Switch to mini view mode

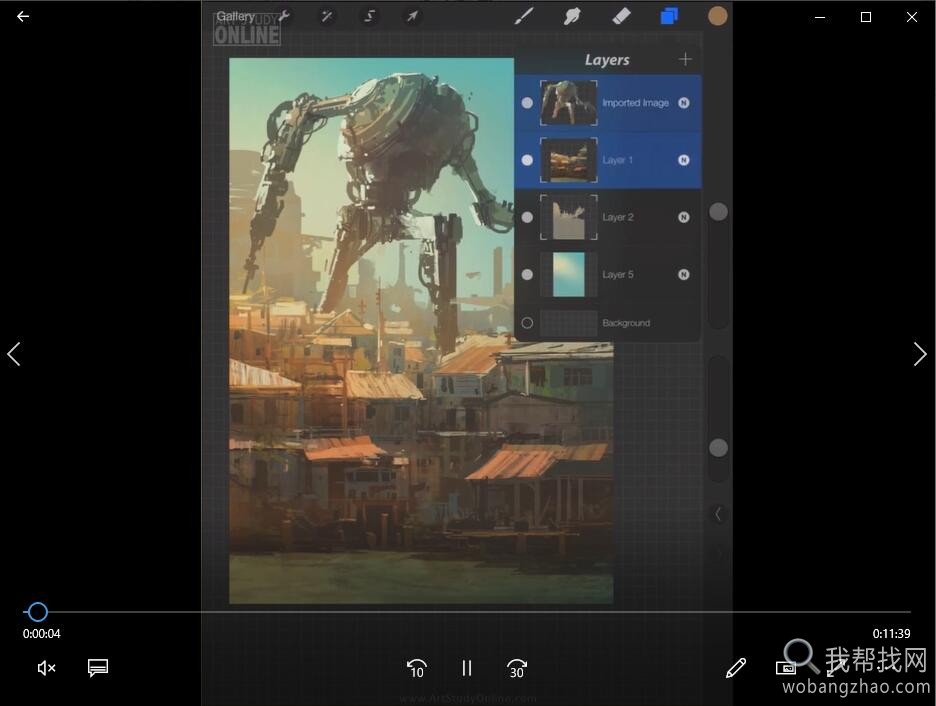[x=786, y=668]
